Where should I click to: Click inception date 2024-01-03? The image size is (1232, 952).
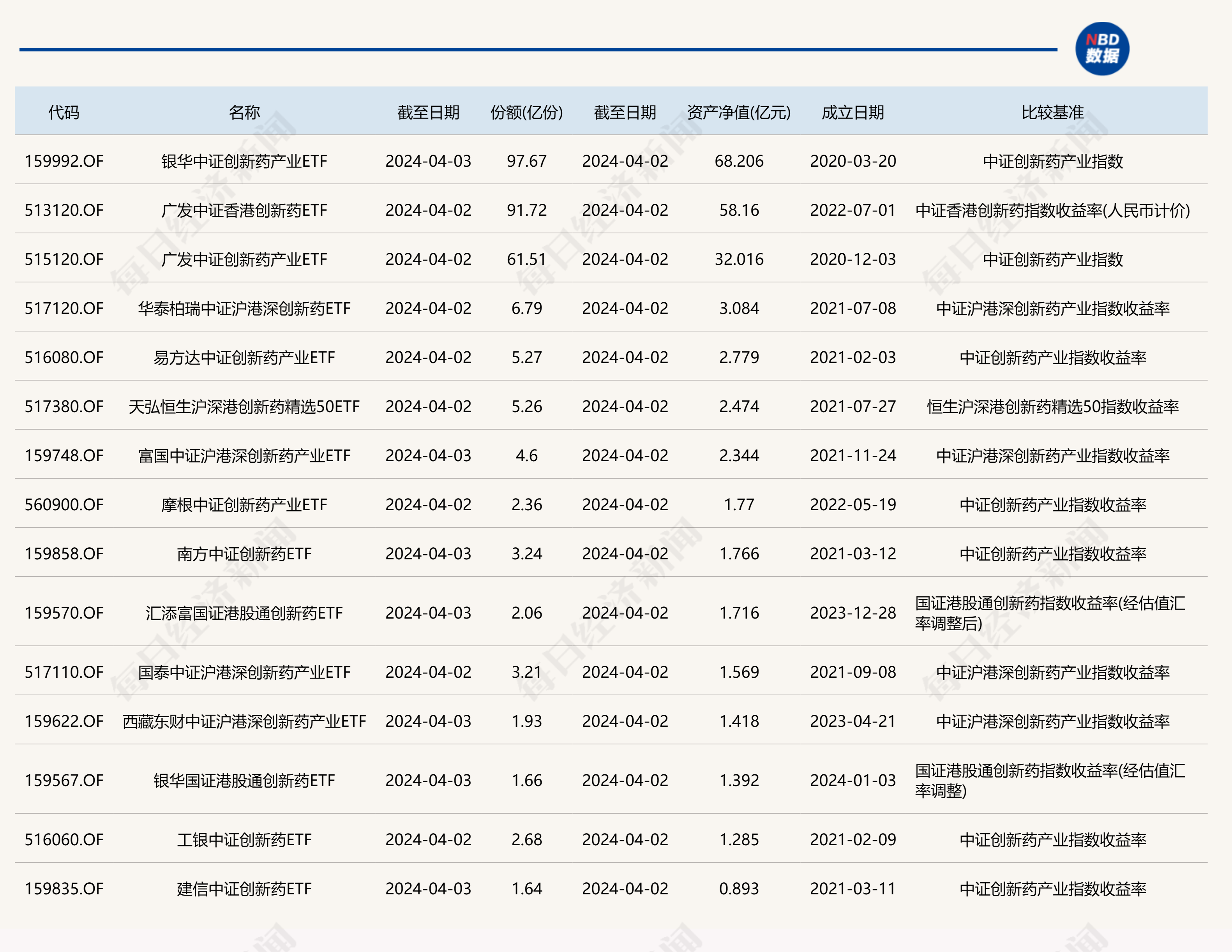pyautogui.click(x=853, y=781)
